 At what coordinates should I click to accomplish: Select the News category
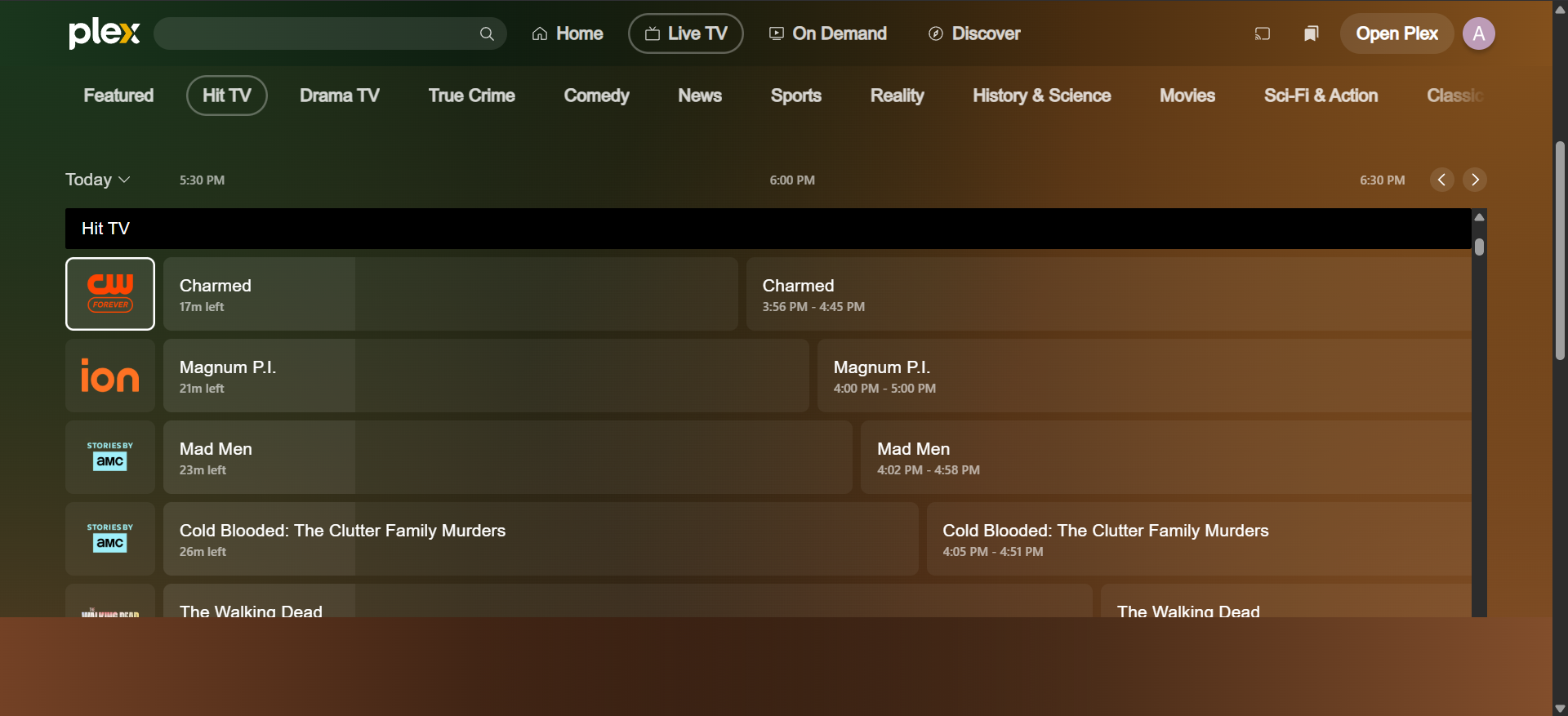click(700, 96)
